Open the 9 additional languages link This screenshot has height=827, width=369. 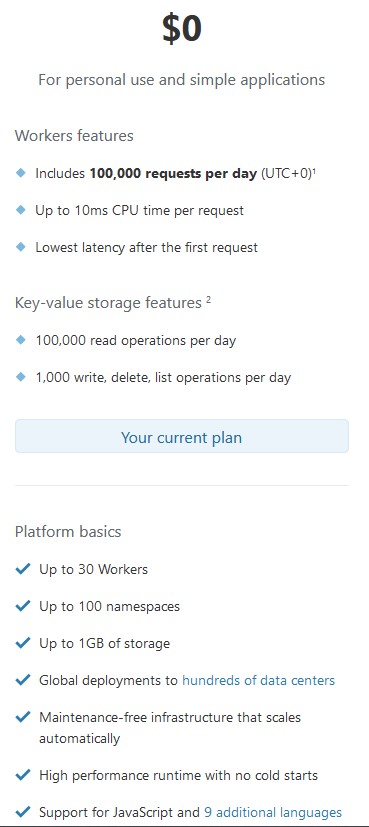[273, 812]
